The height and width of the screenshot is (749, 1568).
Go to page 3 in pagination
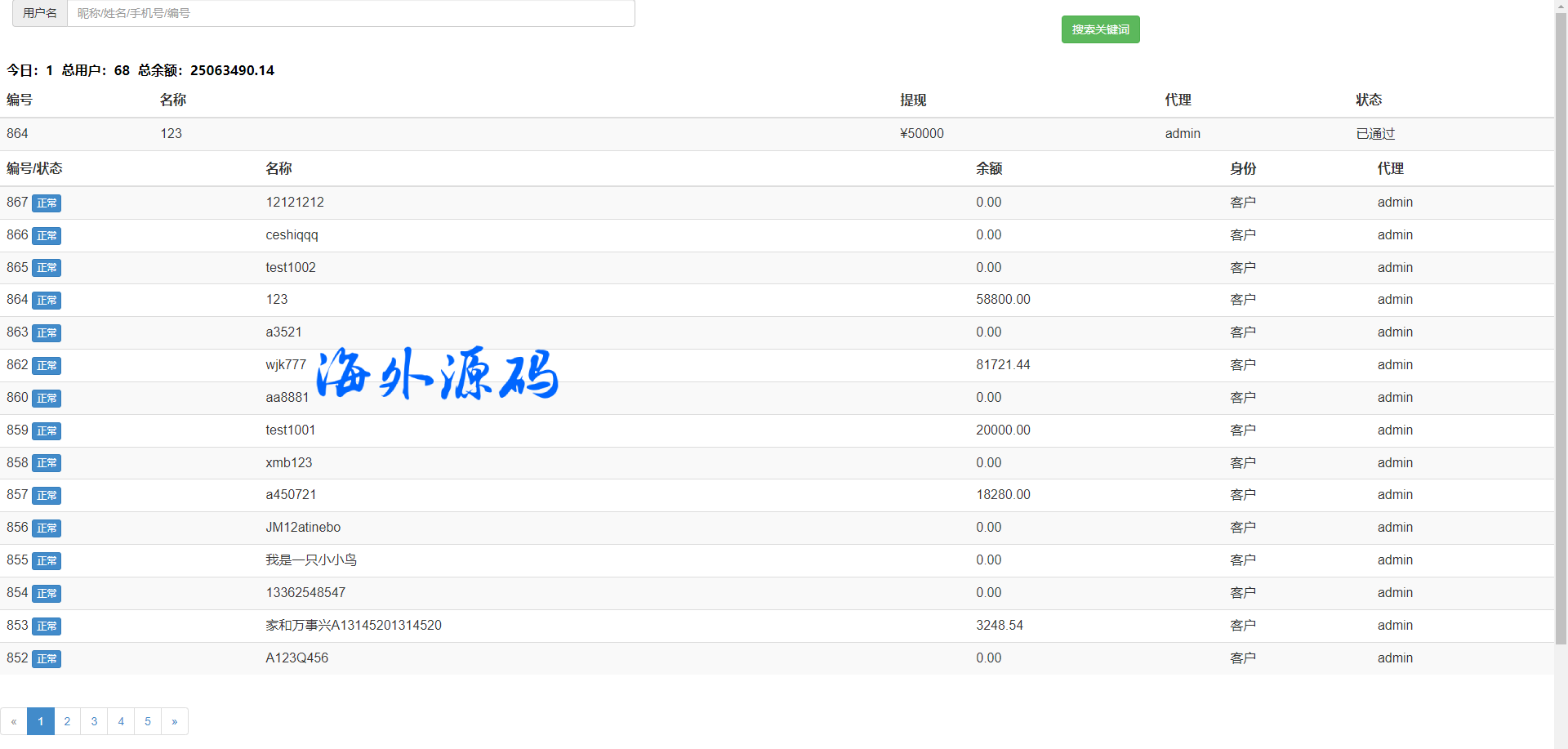[x=94, y=721]
